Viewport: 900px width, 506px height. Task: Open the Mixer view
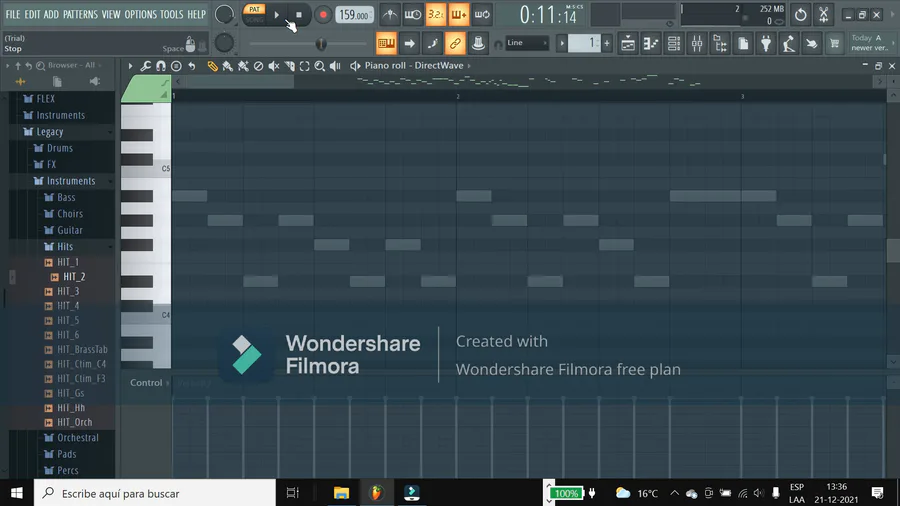697,43
